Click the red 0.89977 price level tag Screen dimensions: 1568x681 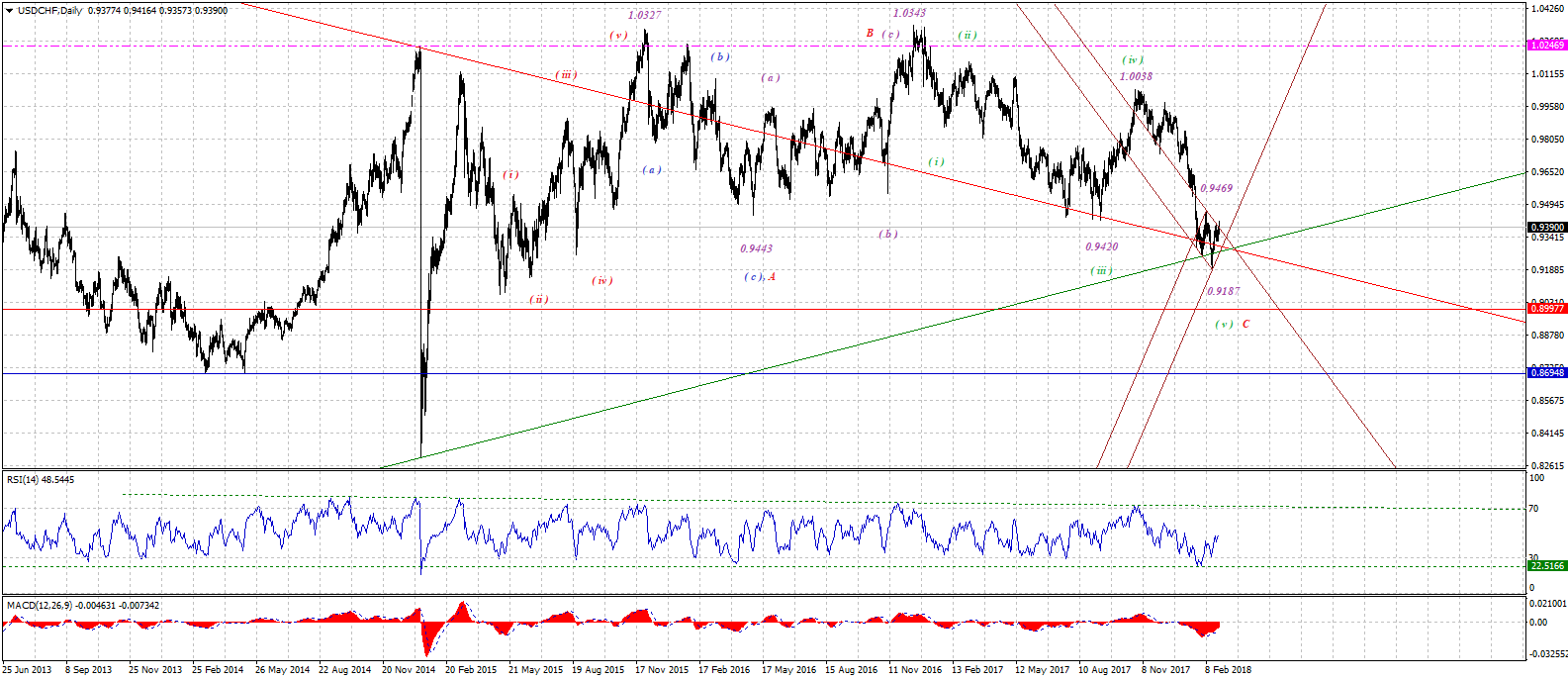(1547, 309)
